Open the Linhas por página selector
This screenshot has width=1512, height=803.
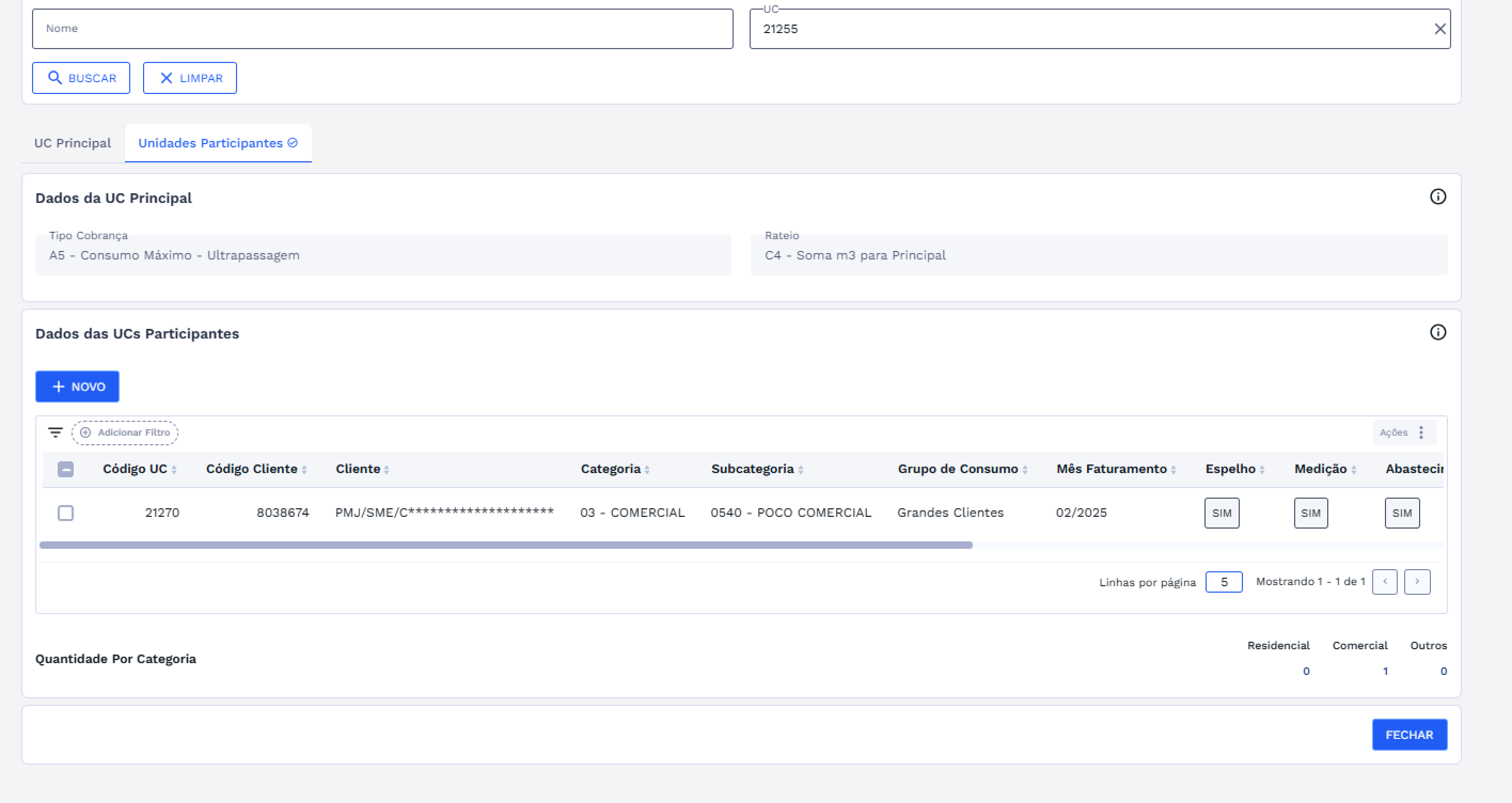[x=1223, y=582]
